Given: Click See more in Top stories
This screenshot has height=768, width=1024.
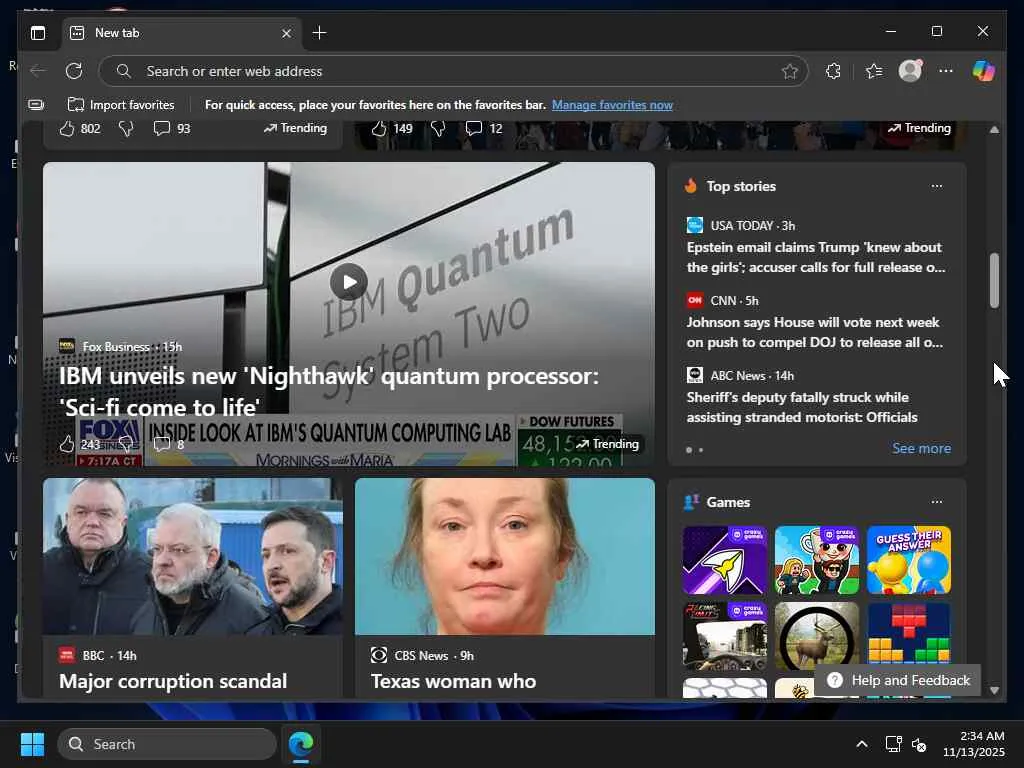Looking at the screenshot, I should click(x=921, y=449).
